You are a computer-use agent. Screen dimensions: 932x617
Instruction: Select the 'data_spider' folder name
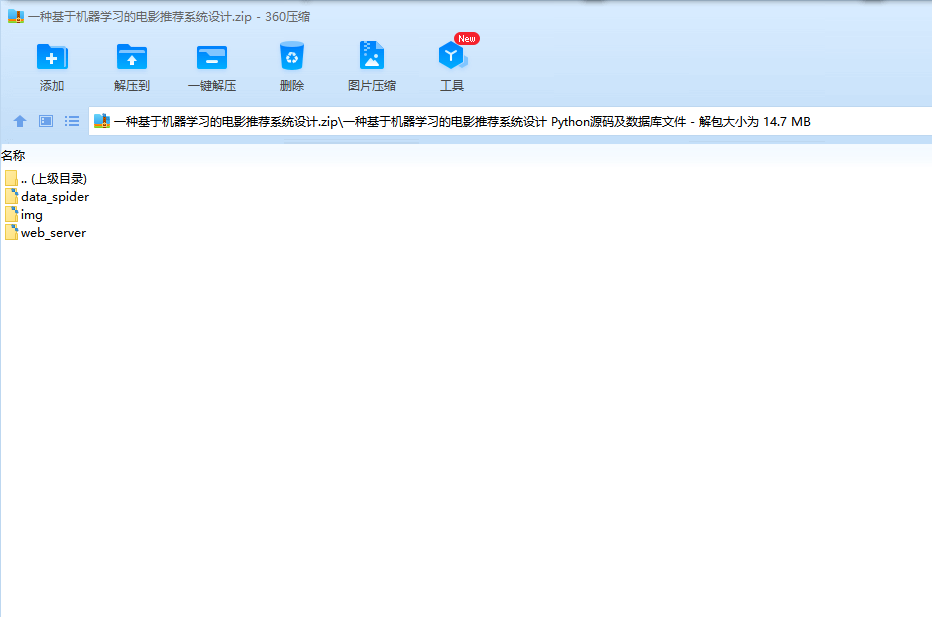pyautogui.click(x=55, y=197)
